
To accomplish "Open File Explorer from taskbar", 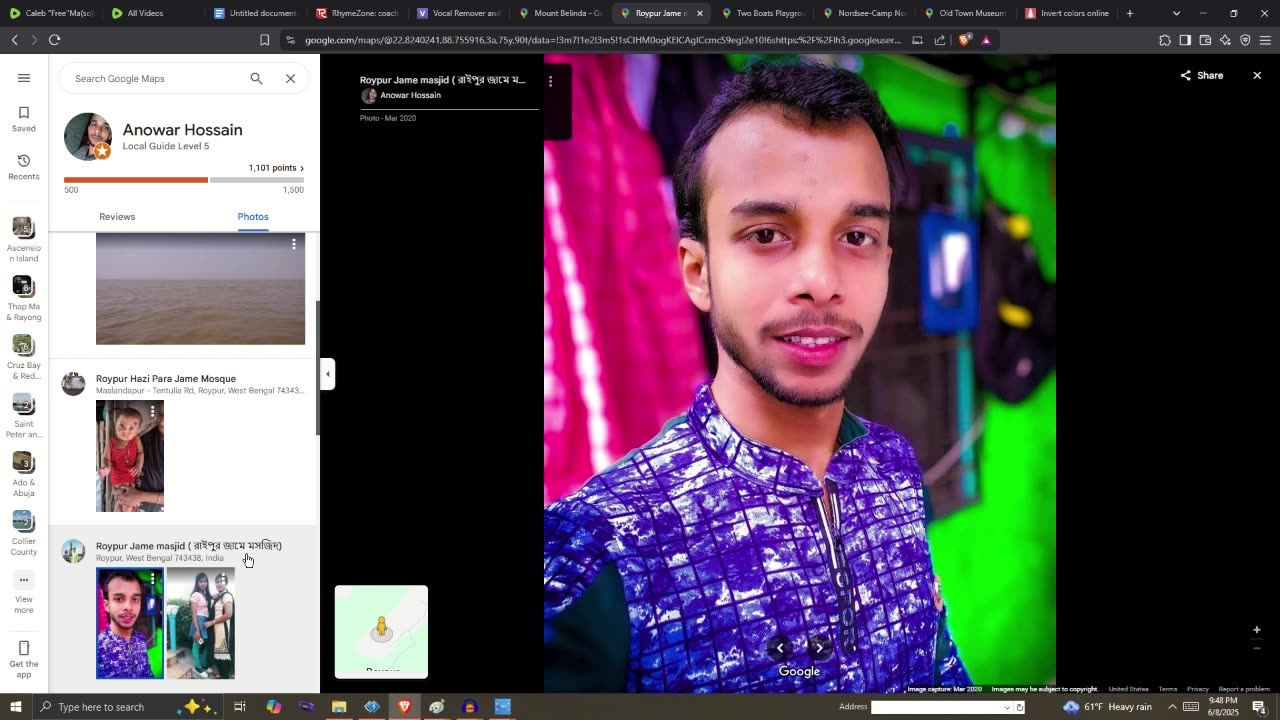I will click(339, 707).
